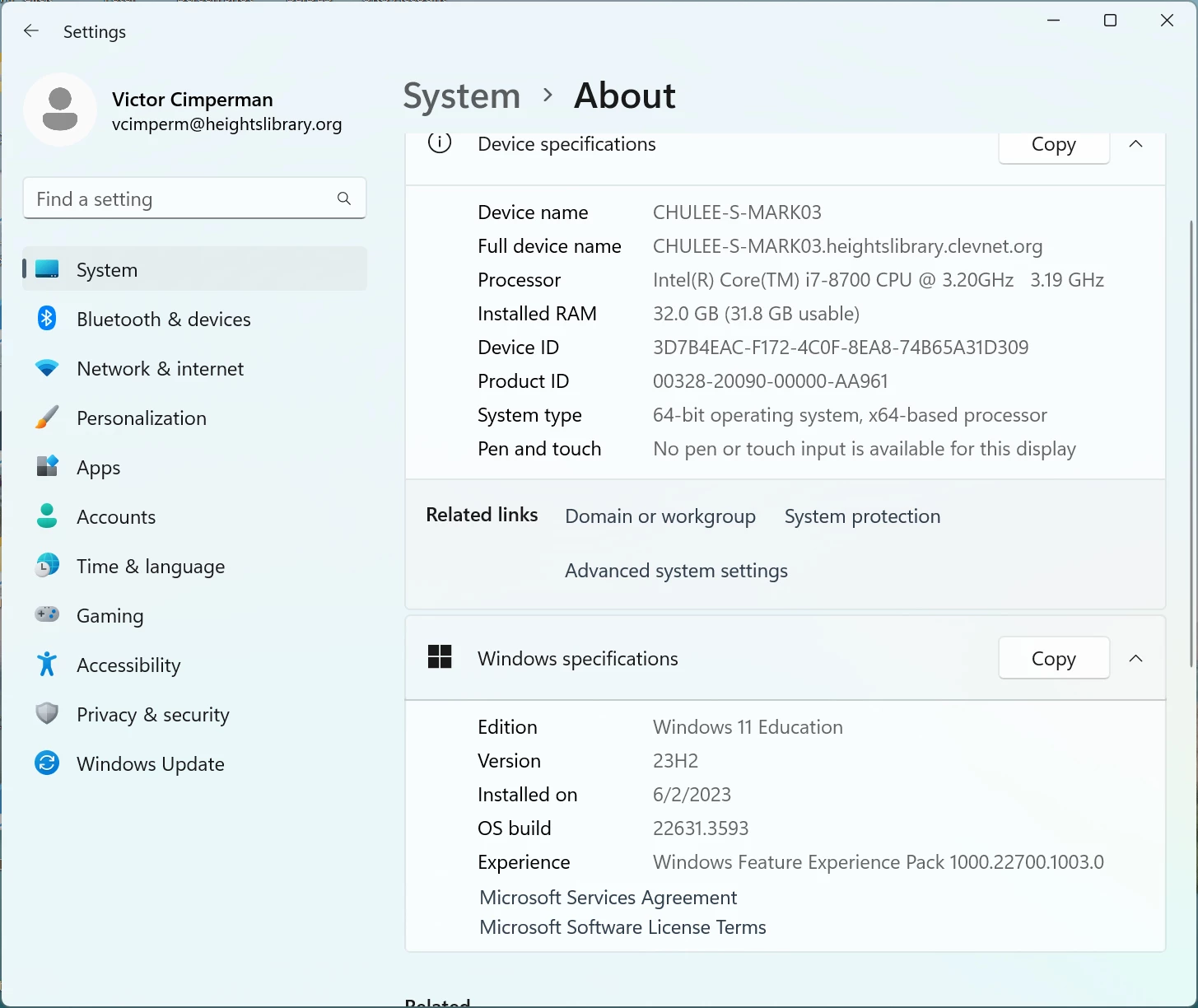Viewport: 1198px width, 1008px height.
Task: Click the vertical scrollbar on the right
Action: pyautogui.click(x=1191, y=445)
